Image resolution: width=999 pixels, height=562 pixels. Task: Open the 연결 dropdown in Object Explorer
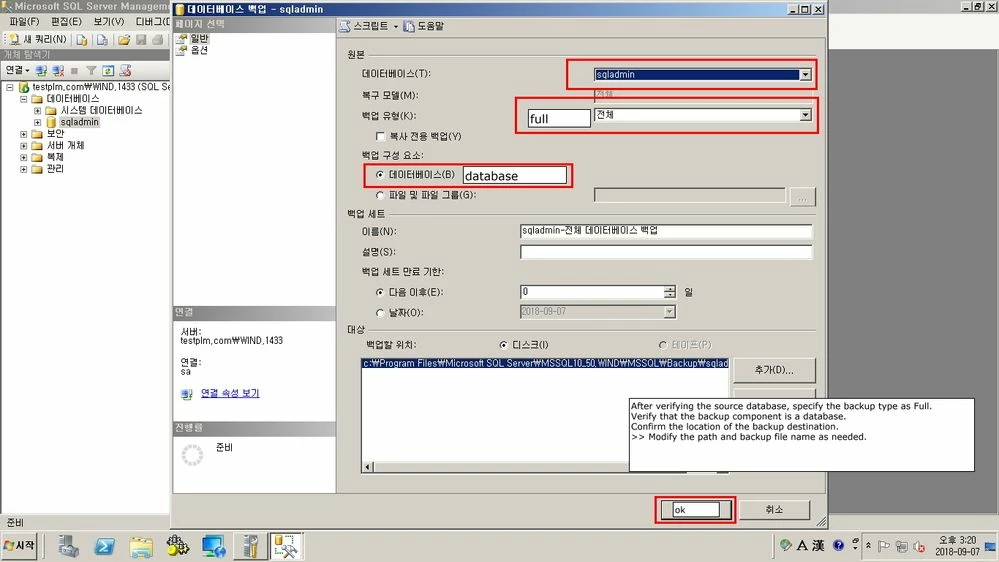click(x=17, y=70)
